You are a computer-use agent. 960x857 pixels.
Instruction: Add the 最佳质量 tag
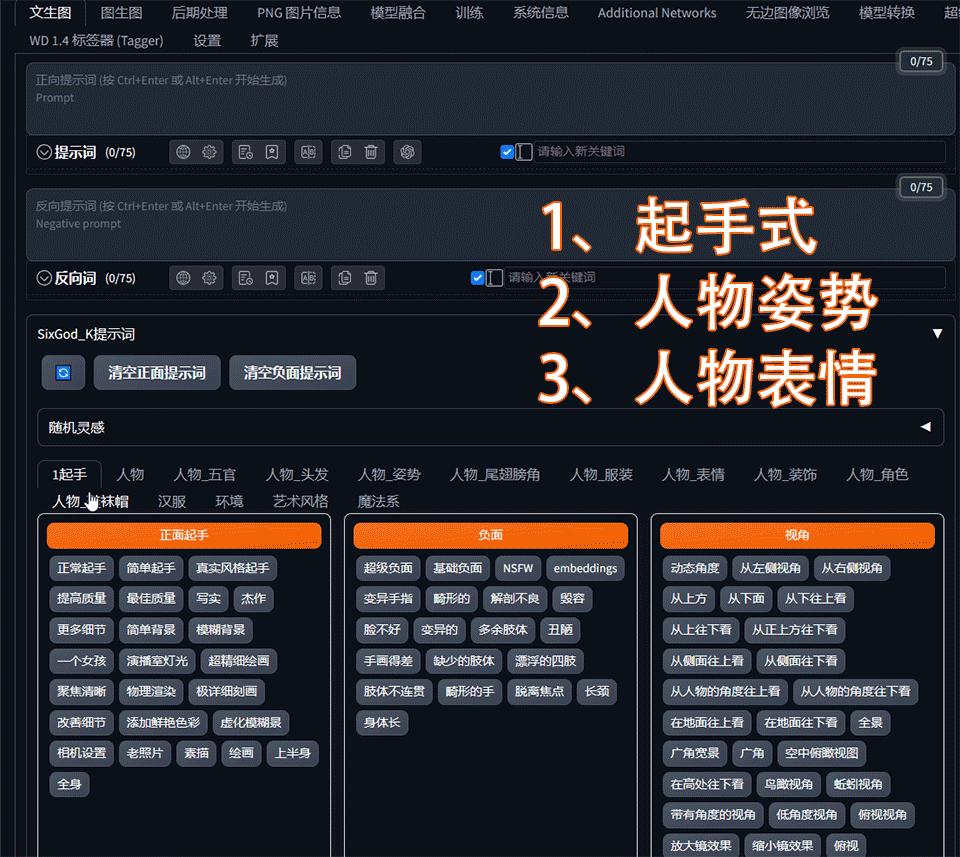pyautogui.click(x=151, y=598)
